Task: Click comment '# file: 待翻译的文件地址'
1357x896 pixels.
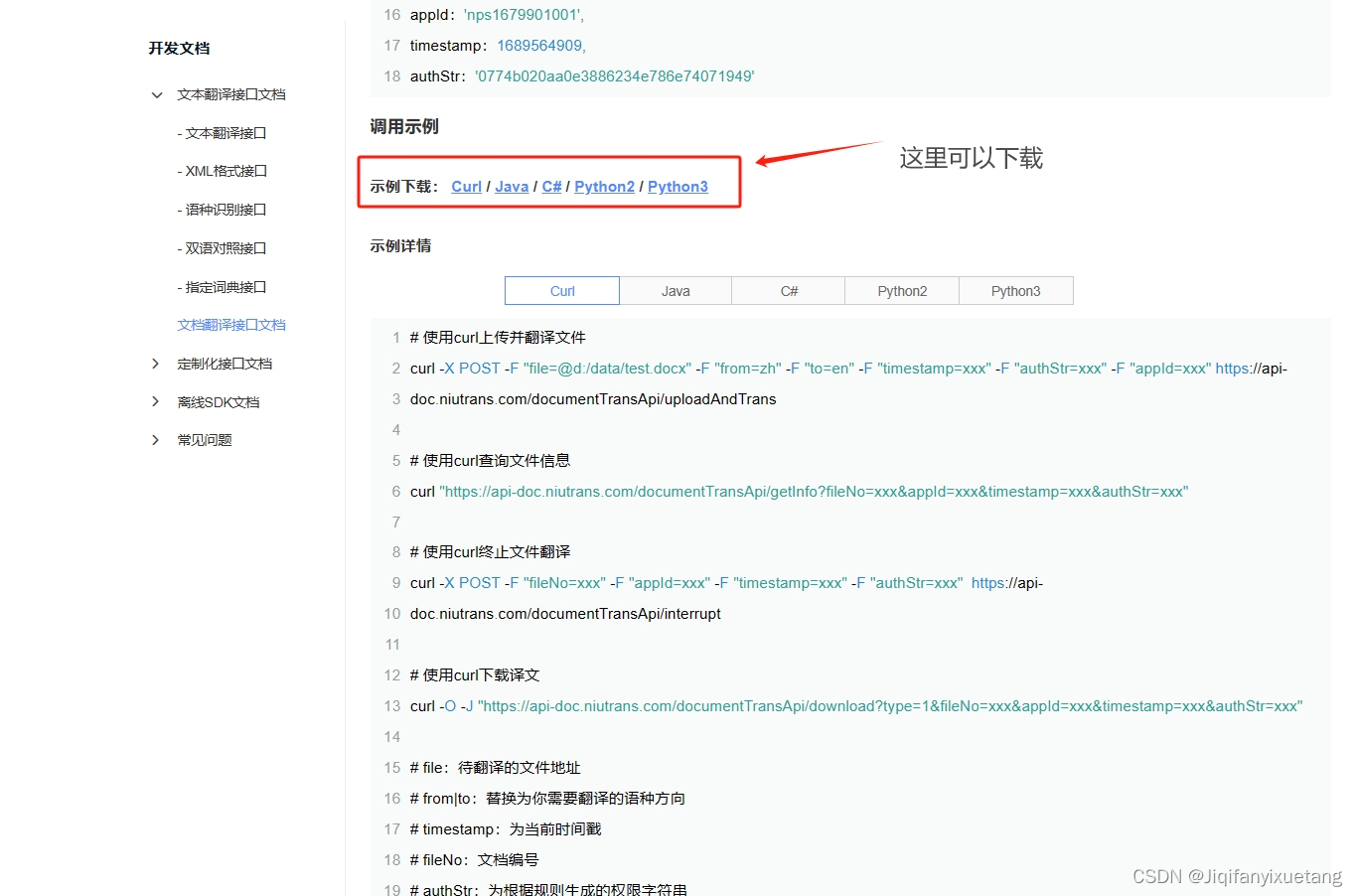Action: click(x=495, y=768)
